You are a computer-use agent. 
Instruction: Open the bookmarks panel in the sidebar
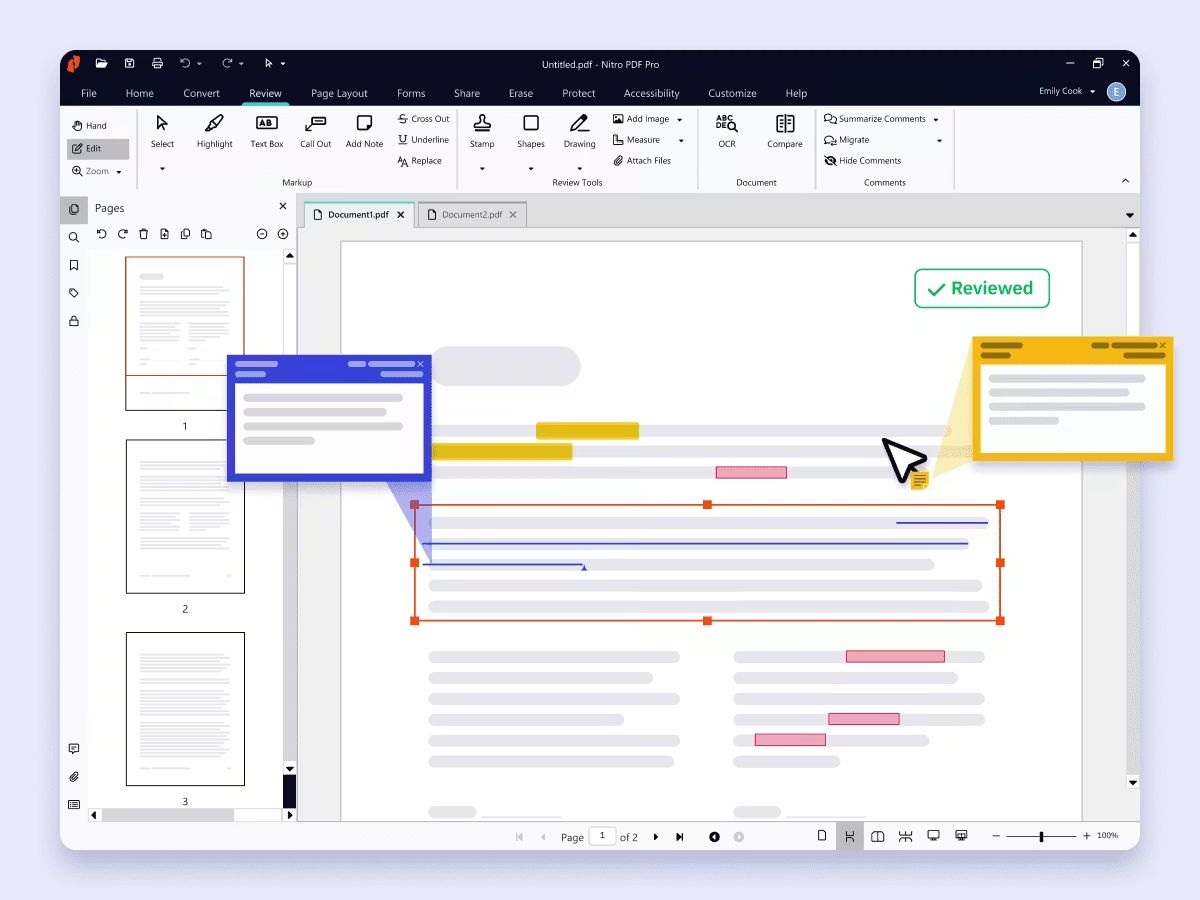tap(74, 265)
